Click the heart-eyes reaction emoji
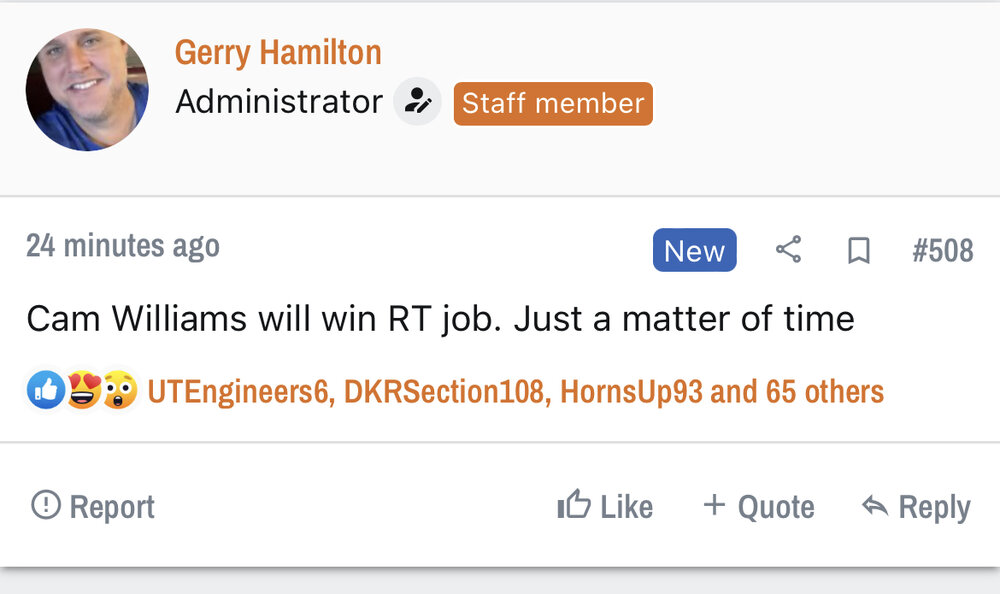Screen dimensions: 1000x594 pyautogui.click(x=84, y=391)
